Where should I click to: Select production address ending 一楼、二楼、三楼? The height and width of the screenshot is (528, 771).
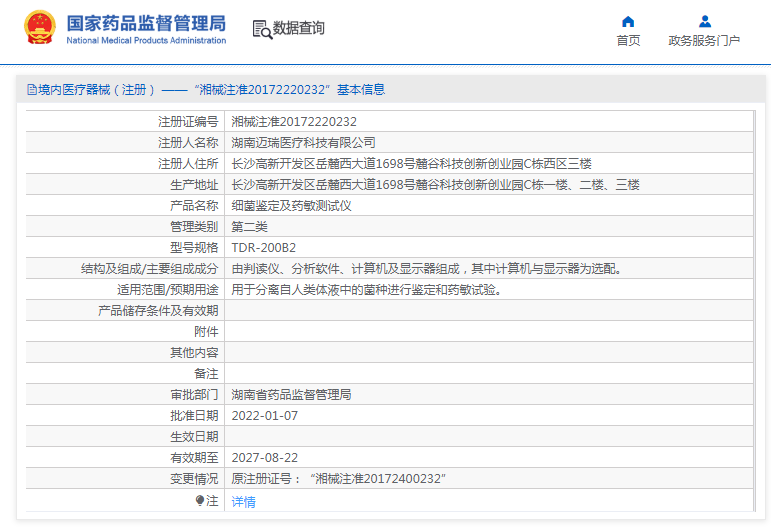click(x=435, y=185)
